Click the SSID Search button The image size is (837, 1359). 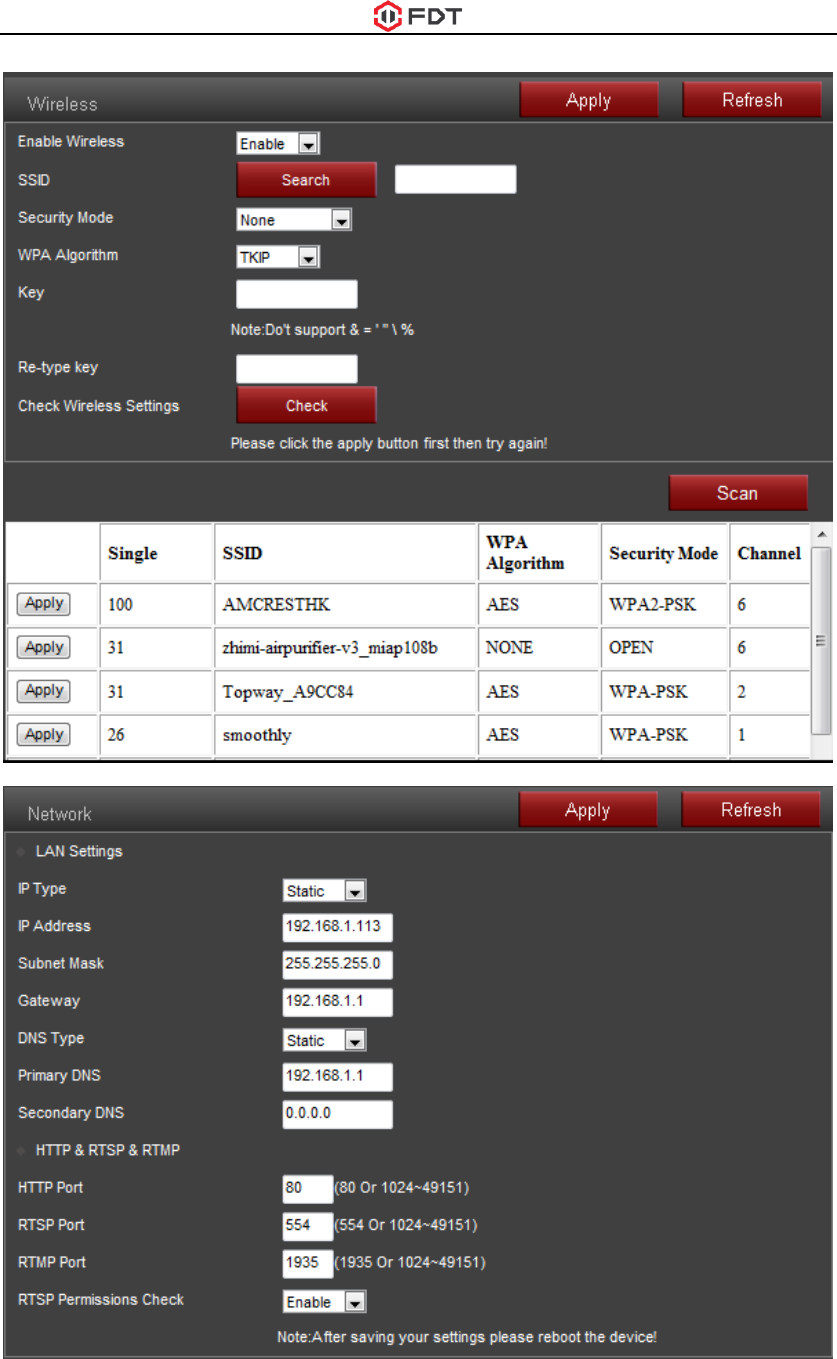[306, 180]
